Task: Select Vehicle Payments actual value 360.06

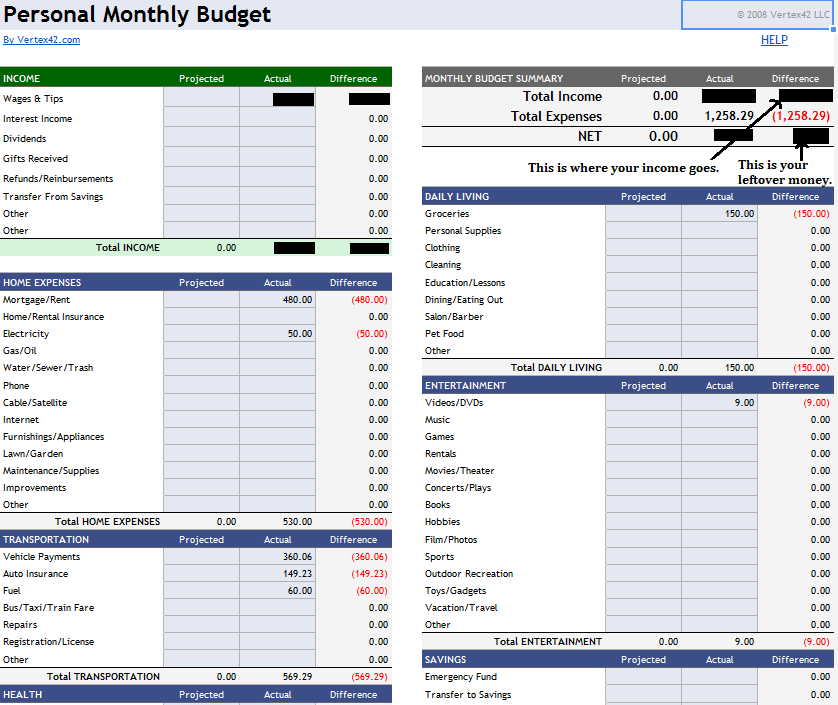Action: (277, 556)
